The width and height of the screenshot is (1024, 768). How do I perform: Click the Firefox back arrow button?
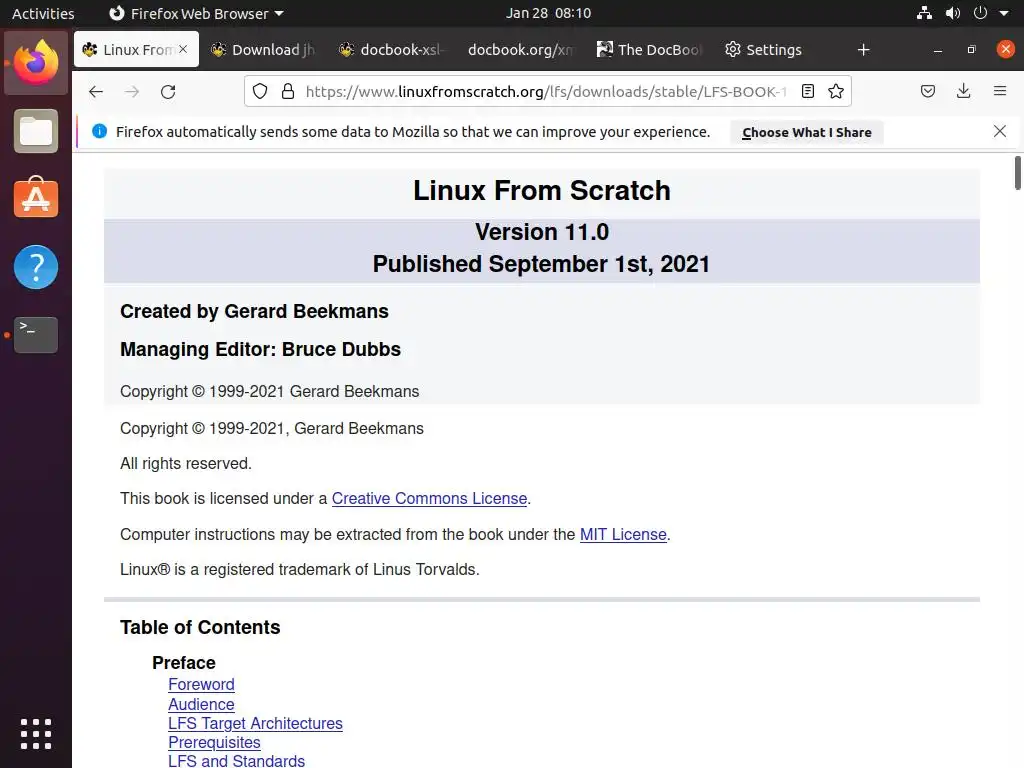coord(96,91)
